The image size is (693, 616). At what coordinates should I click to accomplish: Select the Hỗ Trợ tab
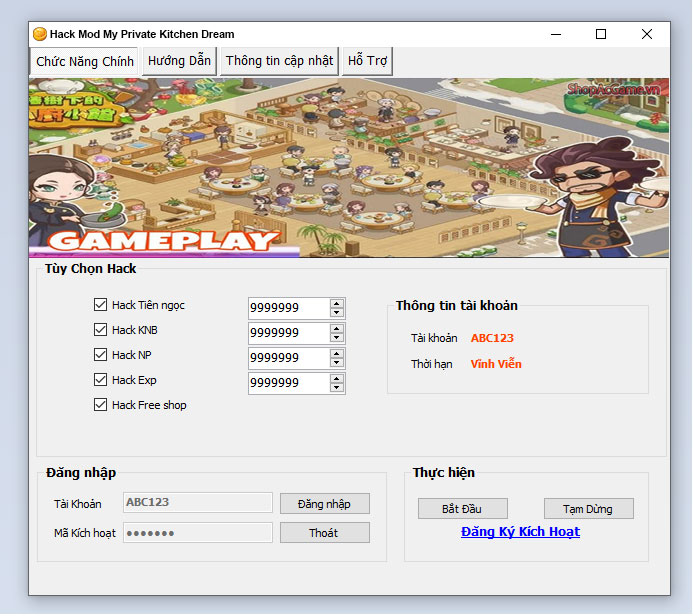click(x=367, y=61)
